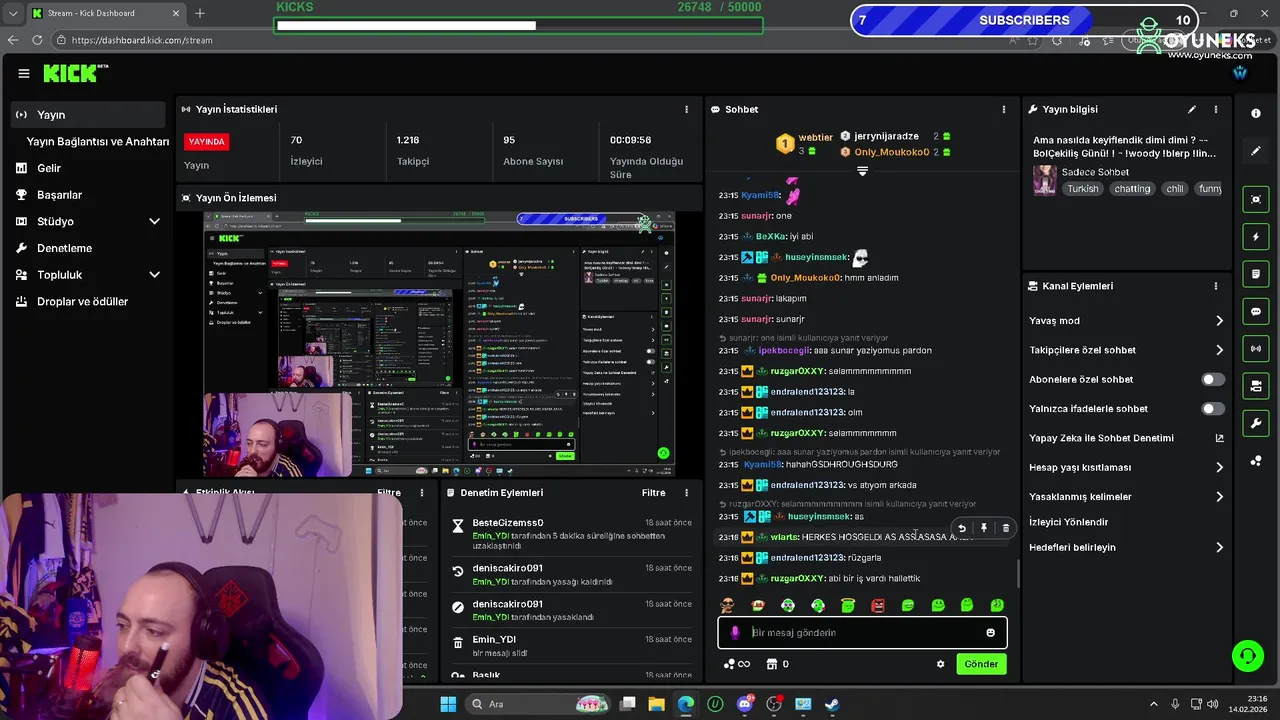Image resolution: width=1280 pixels, height=720 pixels.
Task: Open the Yayın İstatistikleri three-dot menu
Action: [x=686, y=109]
